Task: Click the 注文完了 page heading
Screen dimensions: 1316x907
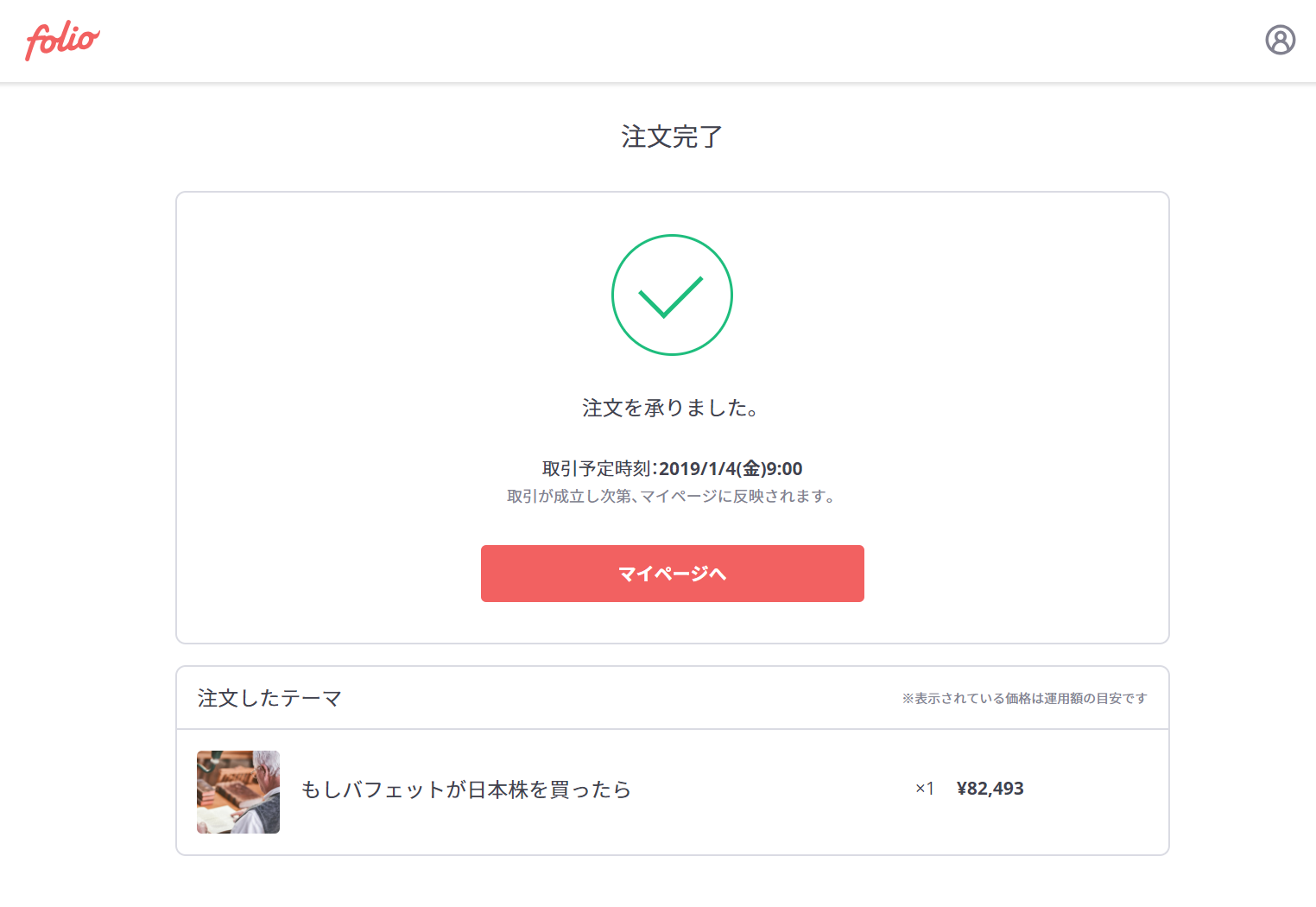Action: [672, 136]
